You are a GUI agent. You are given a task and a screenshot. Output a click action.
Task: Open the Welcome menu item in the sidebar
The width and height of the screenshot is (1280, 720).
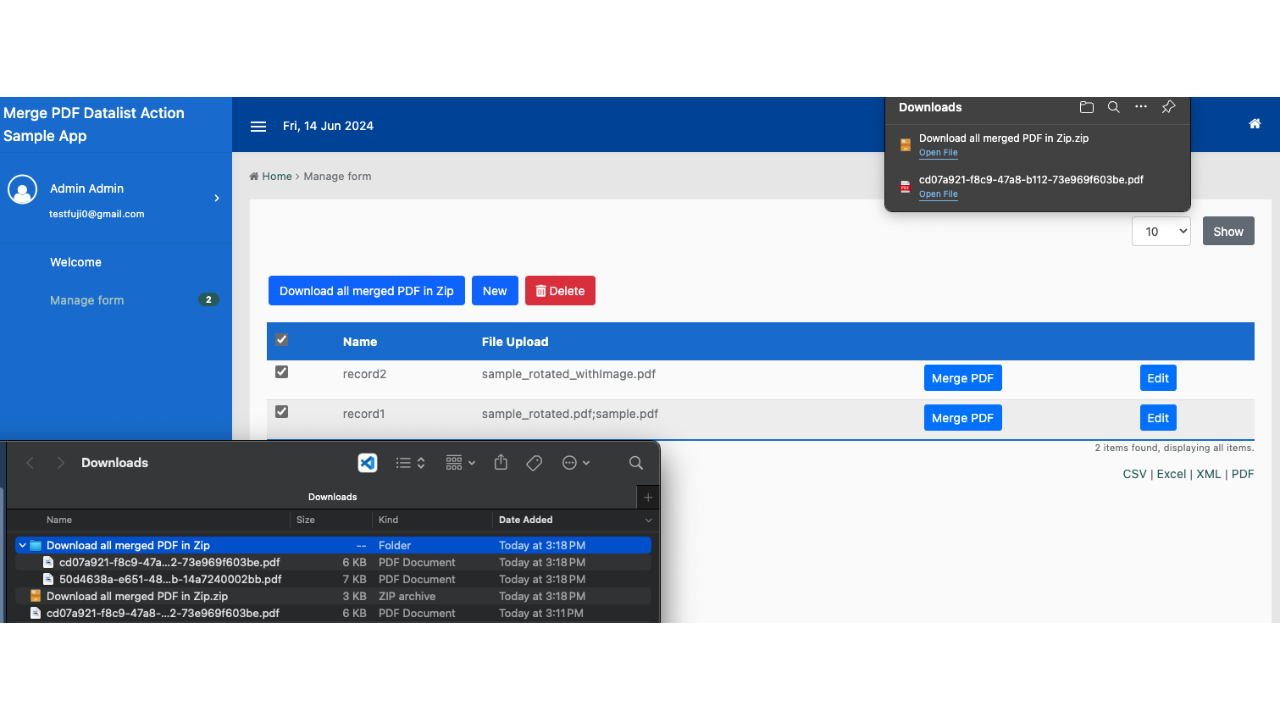point(76,262)
